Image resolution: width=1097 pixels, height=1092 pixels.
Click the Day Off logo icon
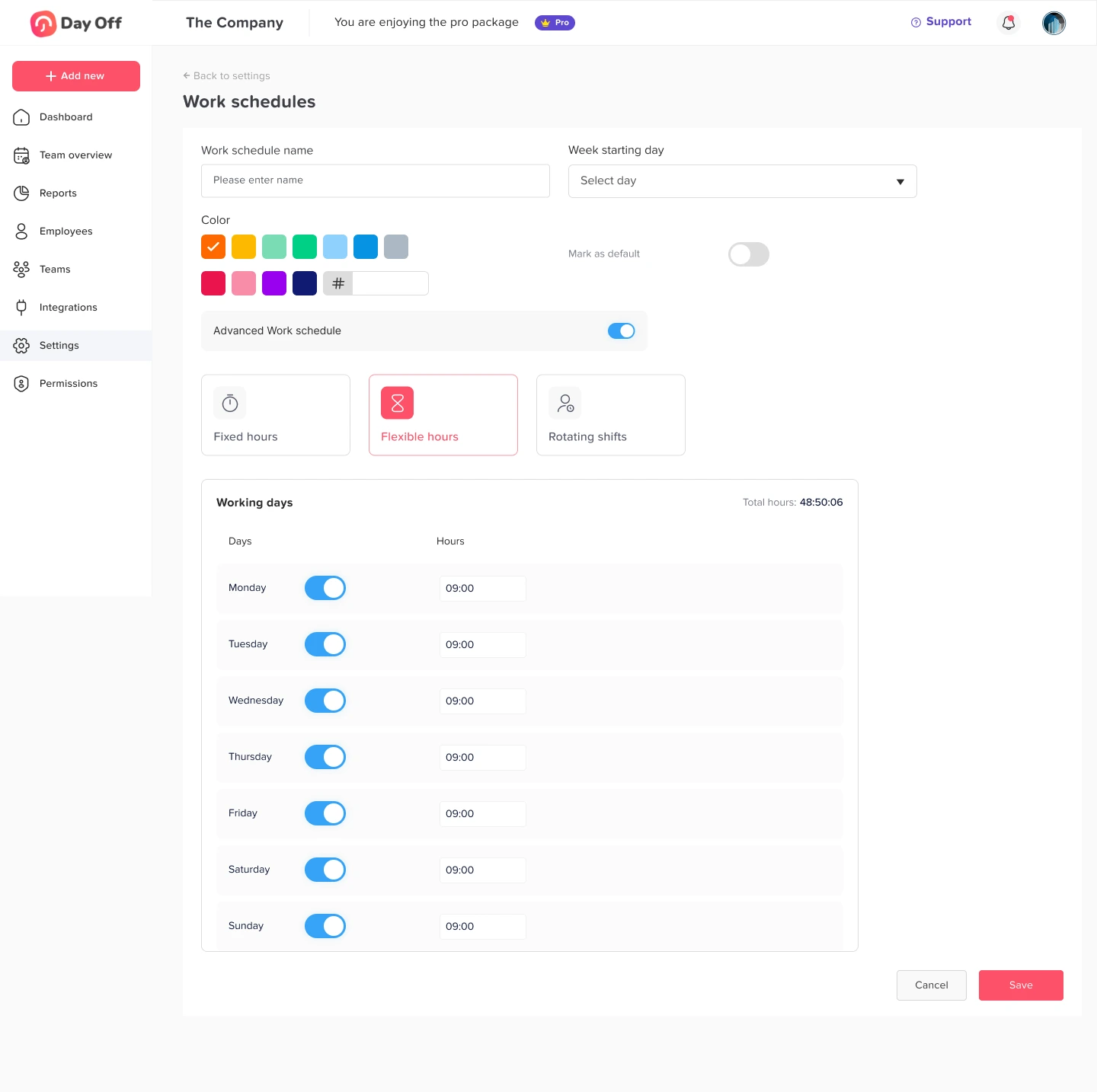tap(43, 24)
